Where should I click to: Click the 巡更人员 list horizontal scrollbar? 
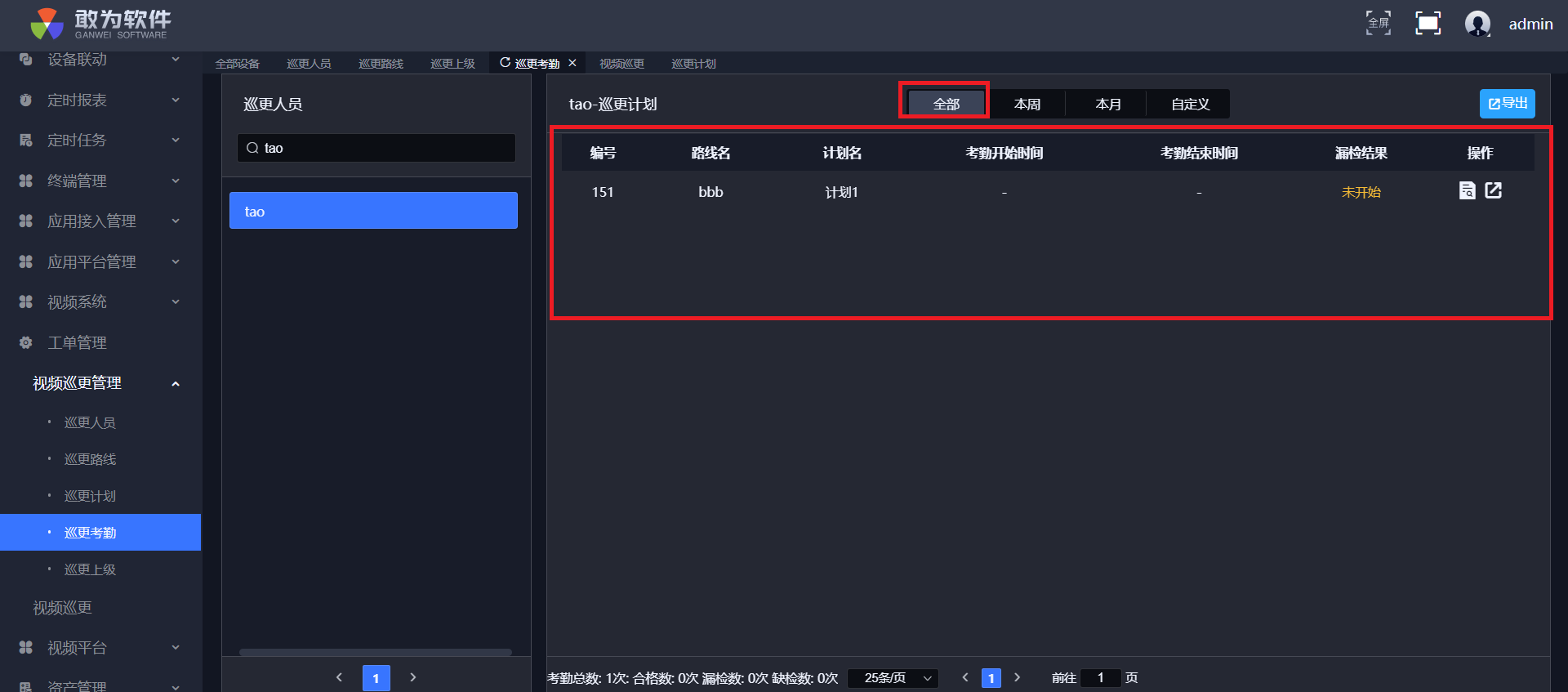pos(376,652)
